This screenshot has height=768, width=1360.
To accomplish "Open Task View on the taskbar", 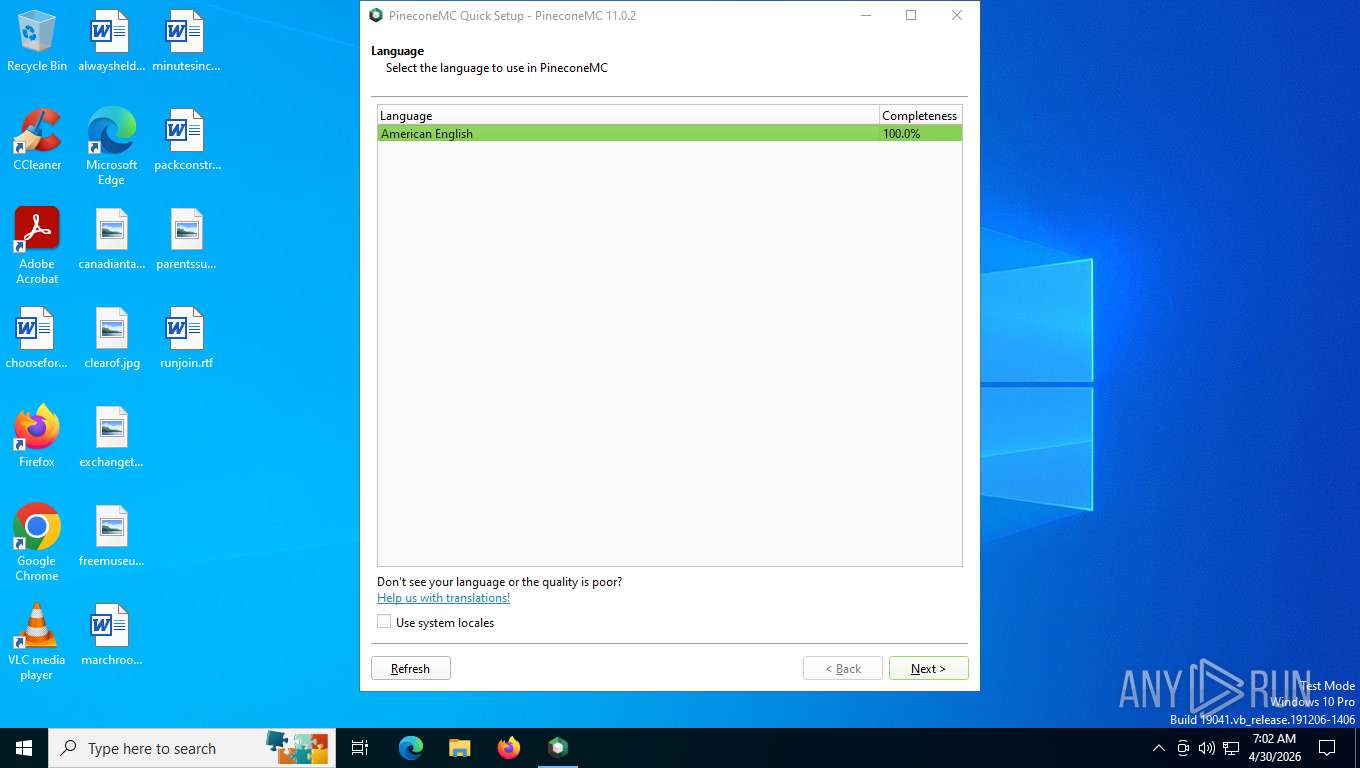I will (360, 747).
